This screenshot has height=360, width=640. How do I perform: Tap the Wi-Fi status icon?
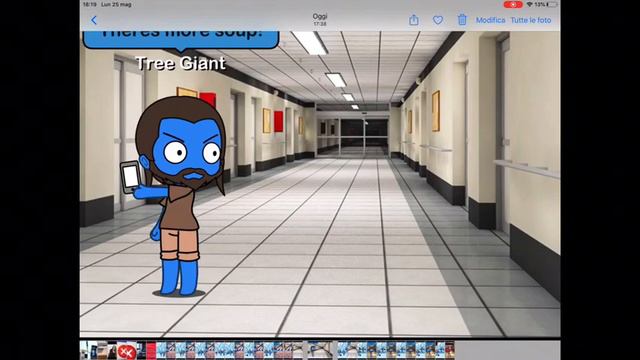[529, 4]
